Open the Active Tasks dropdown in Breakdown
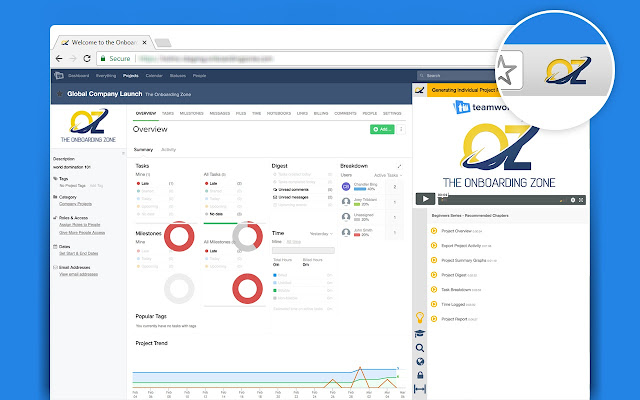This screenshot has width=640, height=400. click(388, 176)
